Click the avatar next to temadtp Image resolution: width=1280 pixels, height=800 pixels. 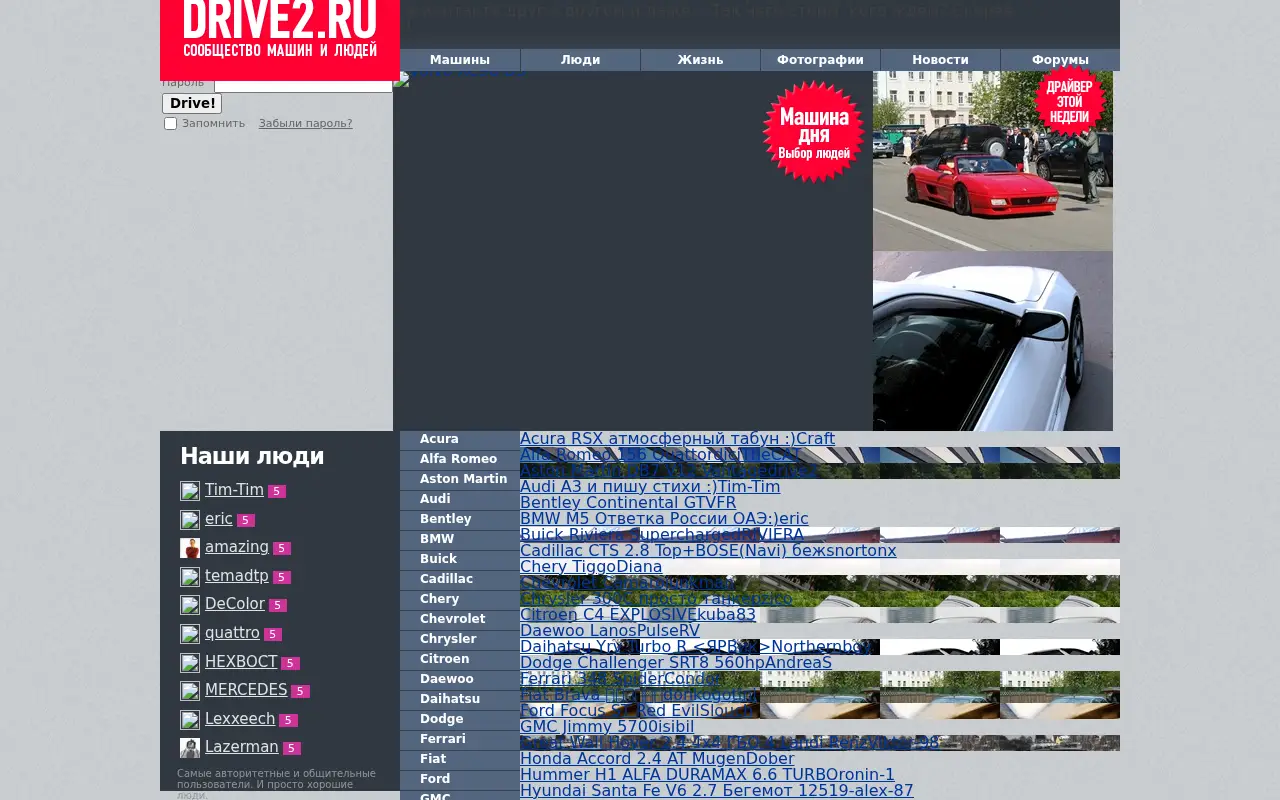coord(190,577)
